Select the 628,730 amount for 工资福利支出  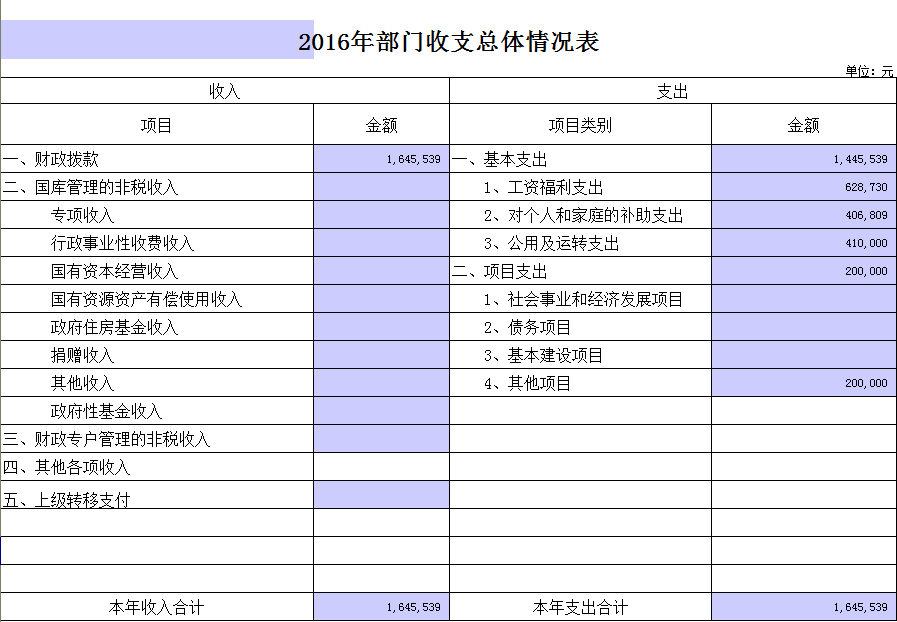[x=803, y=187]
